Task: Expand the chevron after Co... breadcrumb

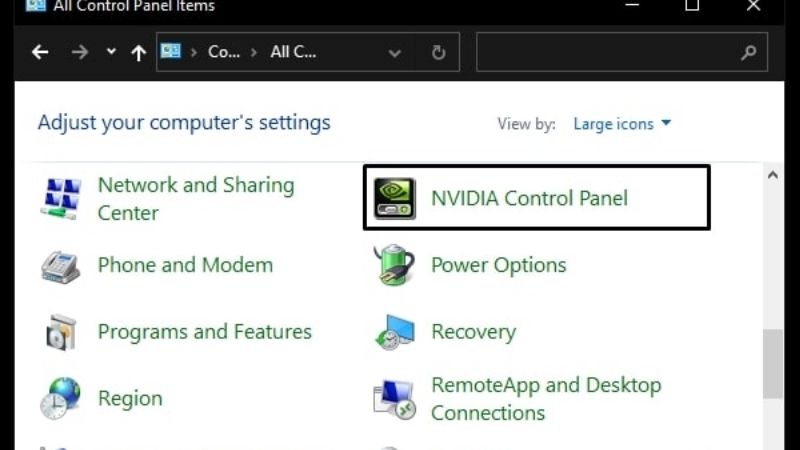Action: (x=254, y=52)
